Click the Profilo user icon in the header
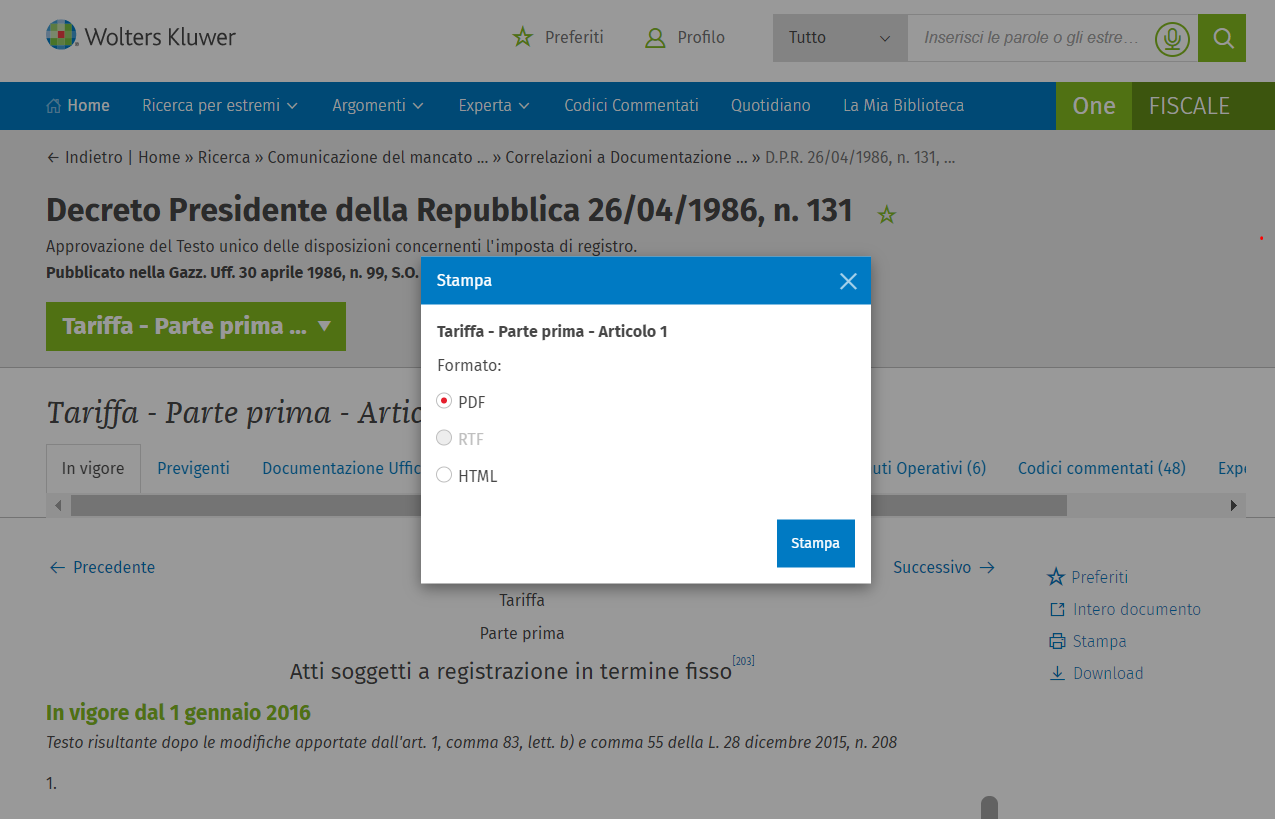 [x=655, y=38]
